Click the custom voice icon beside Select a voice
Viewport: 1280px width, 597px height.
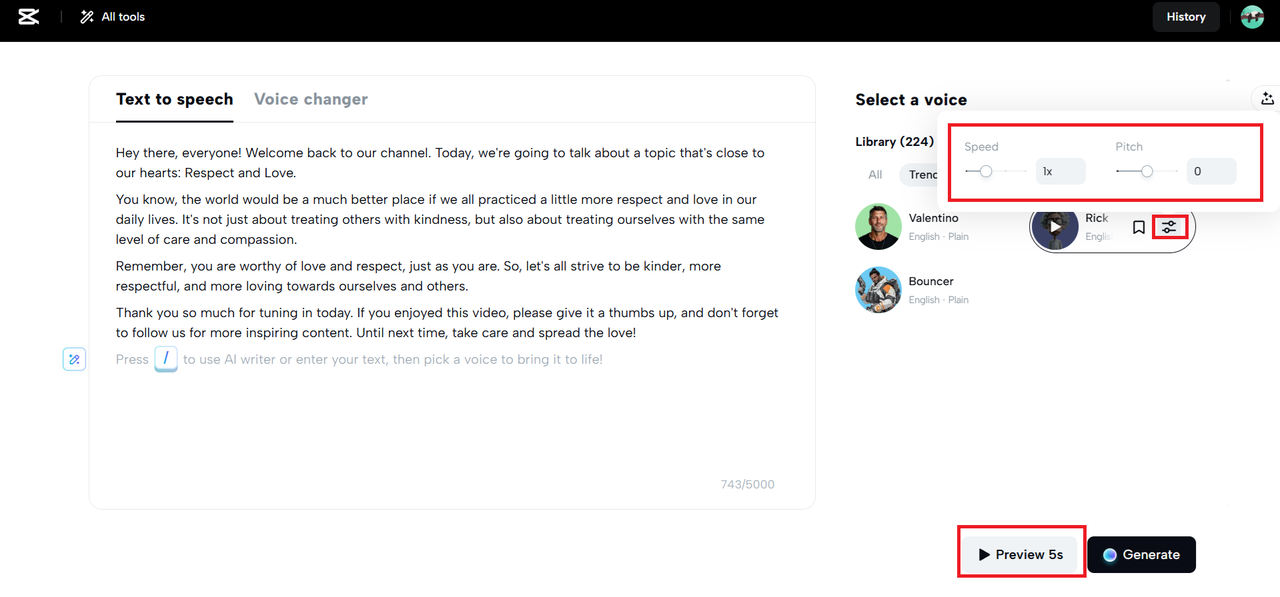pos(1267,98)
